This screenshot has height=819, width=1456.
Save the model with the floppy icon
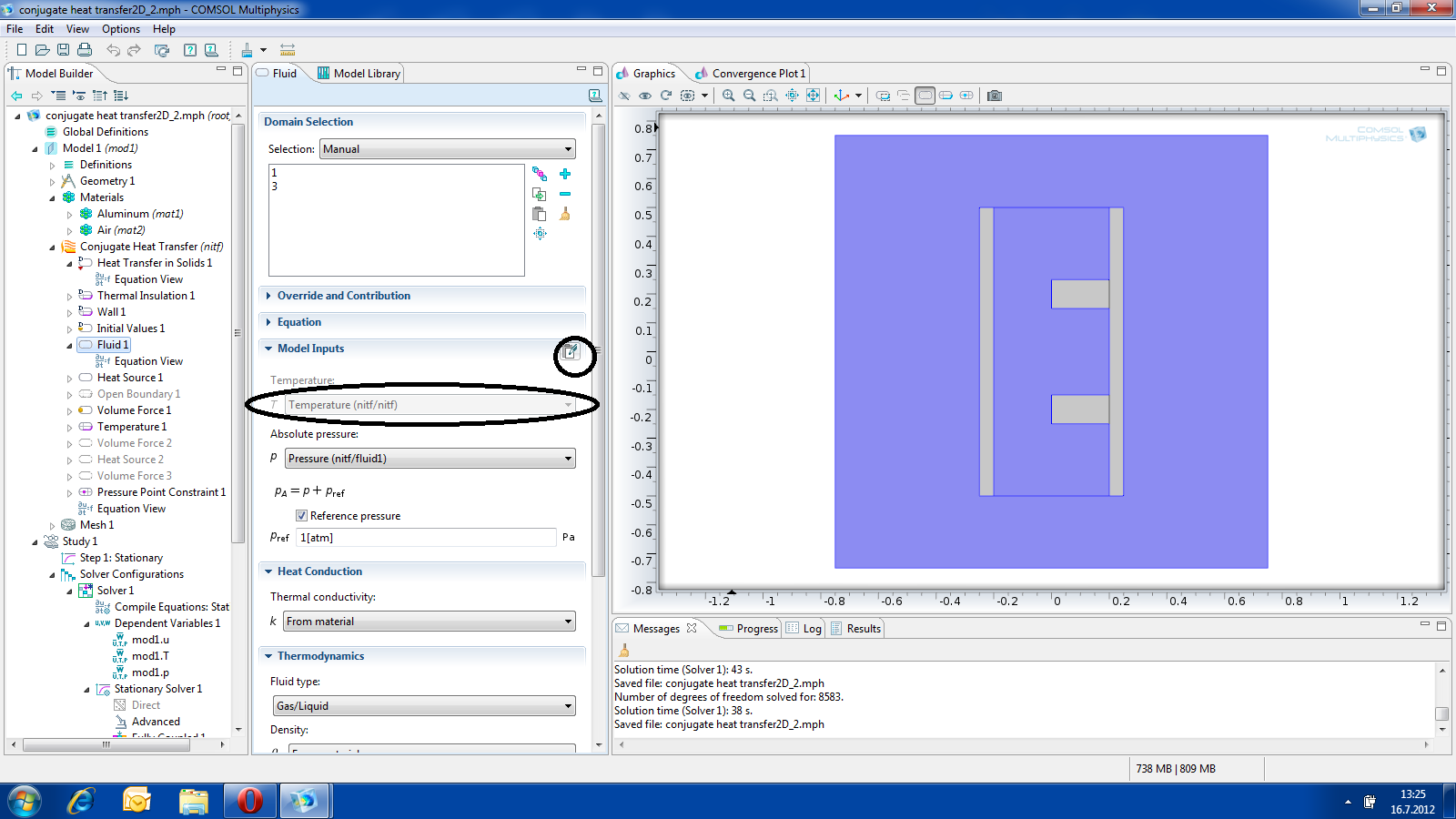click(x=63, y=50)
